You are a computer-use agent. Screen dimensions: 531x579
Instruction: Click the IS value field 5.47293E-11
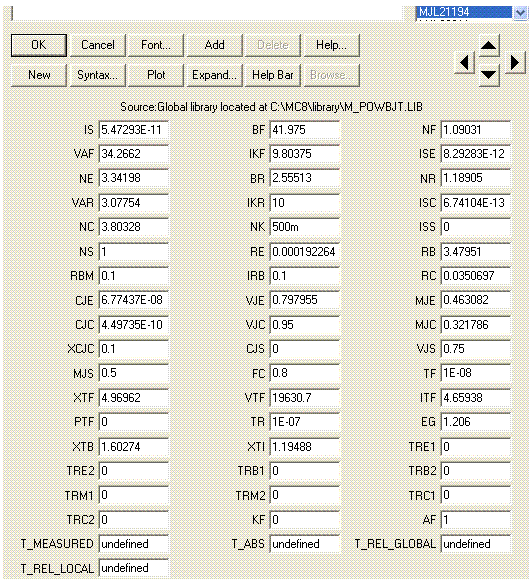click(x=134, y=130)
